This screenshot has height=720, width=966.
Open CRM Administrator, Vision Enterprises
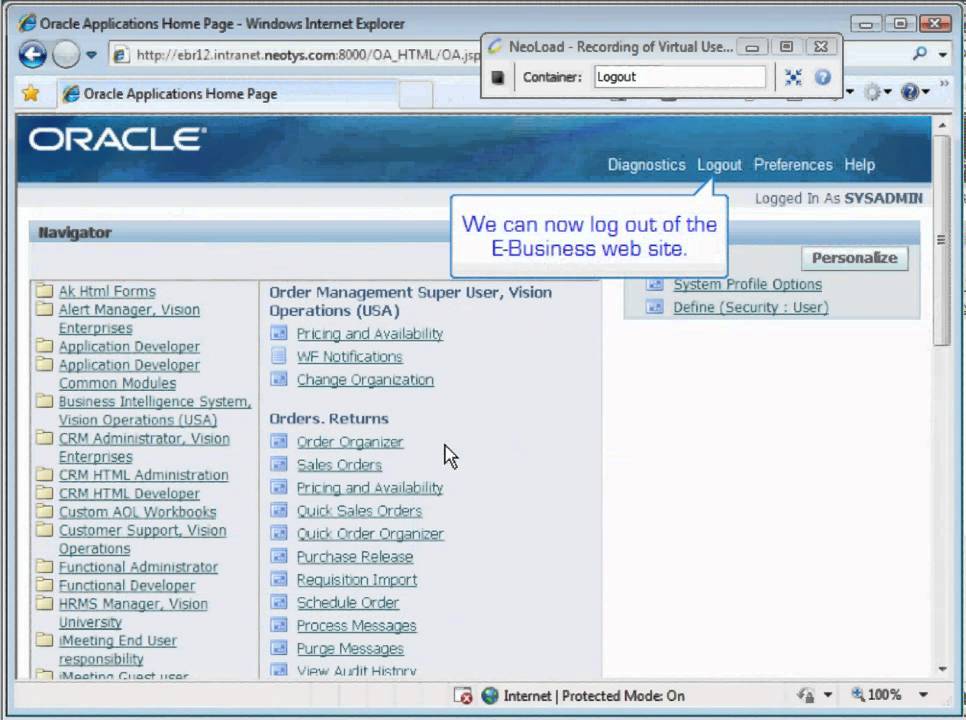pos(144,448)
